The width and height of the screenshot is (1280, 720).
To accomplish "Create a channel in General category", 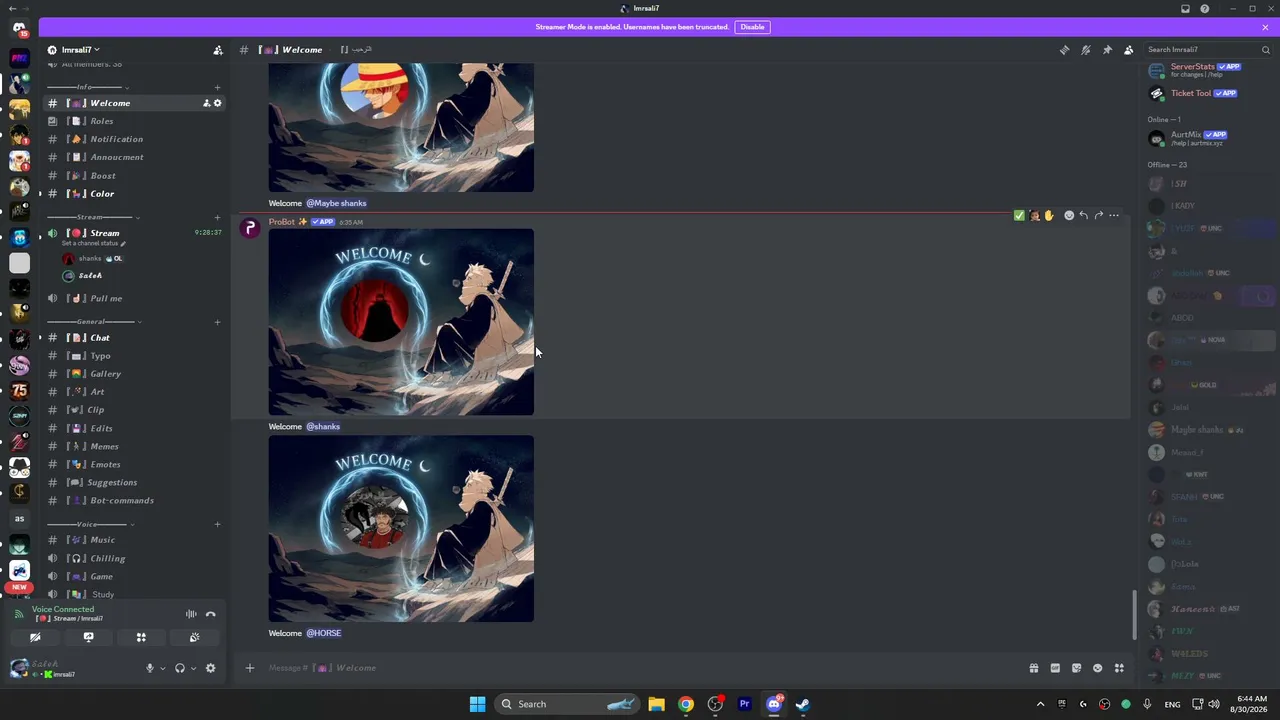I will (x=217, y=322).
